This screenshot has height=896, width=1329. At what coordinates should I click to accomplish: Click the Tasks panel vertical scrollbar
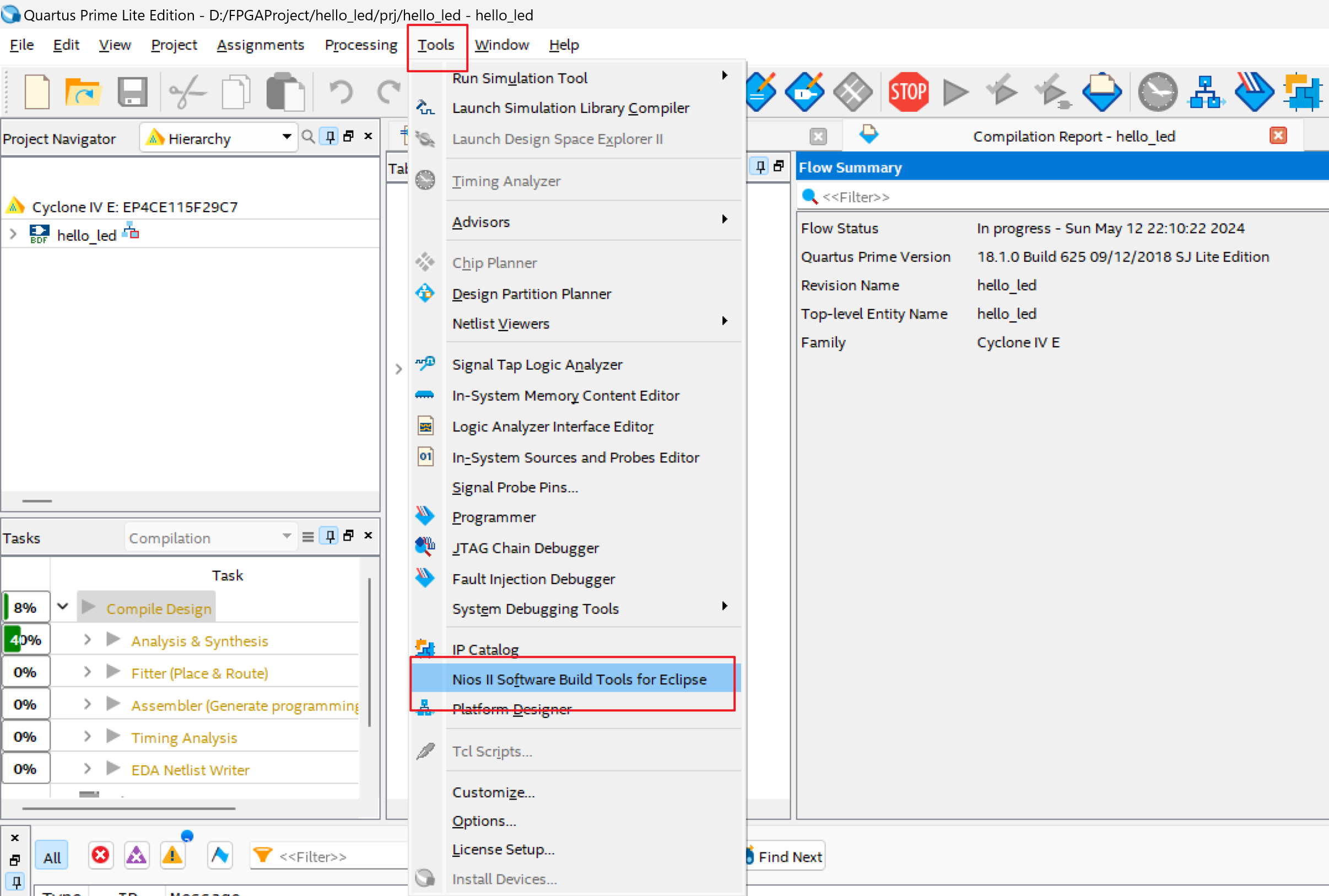(x=370, y=652)
